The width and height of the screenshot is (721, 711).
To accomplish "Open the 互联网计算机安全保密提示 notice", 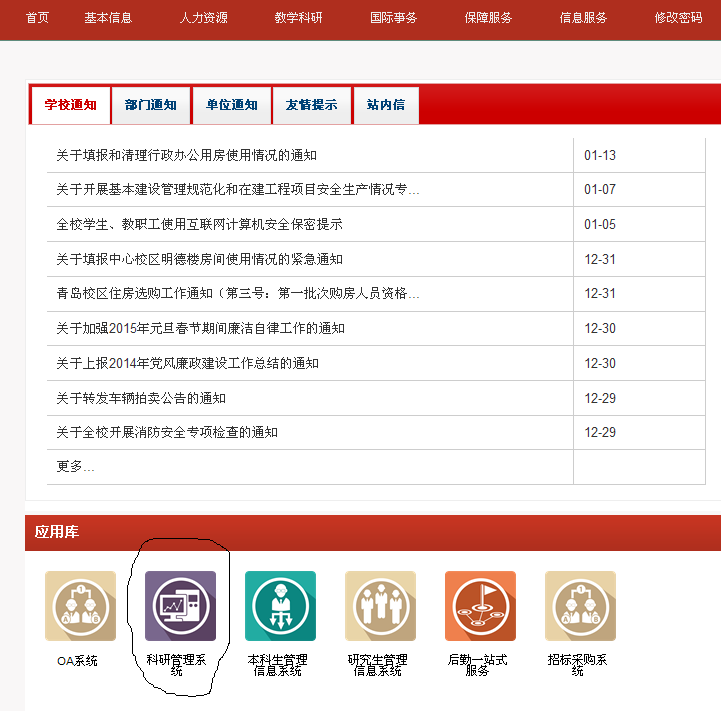I will (199, 224).
